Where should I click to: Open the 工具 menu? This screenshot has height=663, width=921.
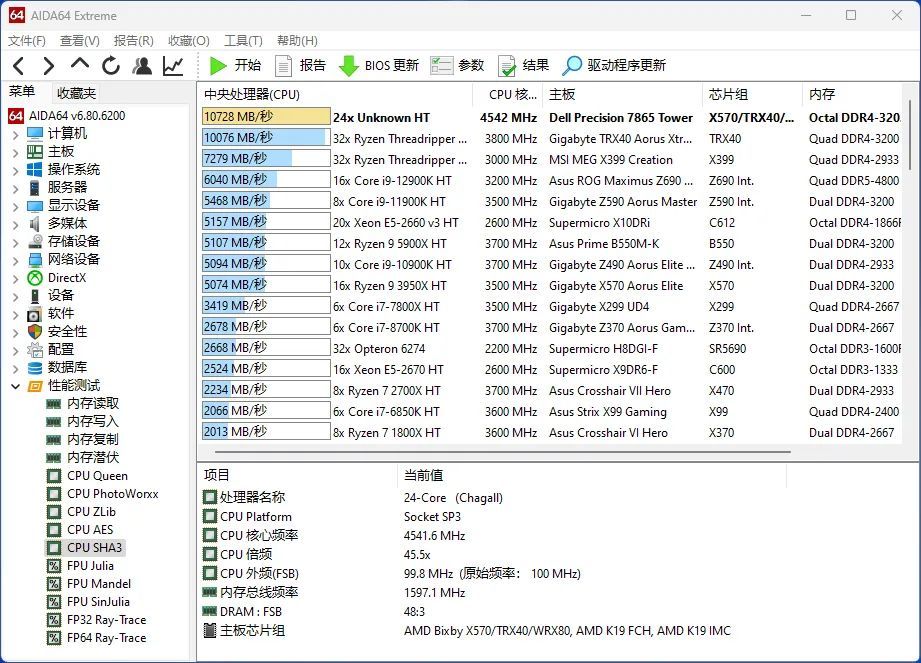pos(242,40)
